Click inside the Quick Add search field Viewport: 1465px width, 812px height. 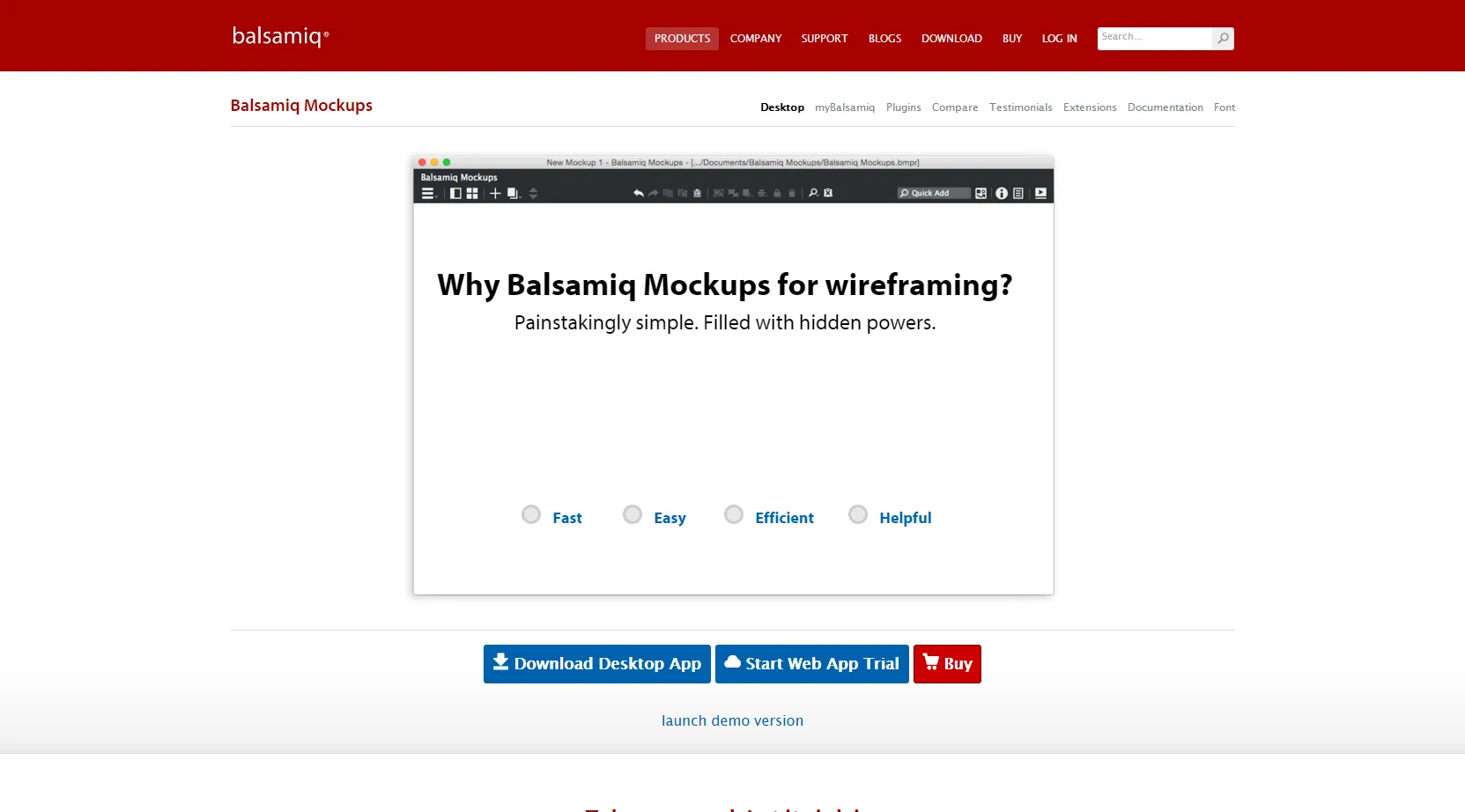point(934,193)
